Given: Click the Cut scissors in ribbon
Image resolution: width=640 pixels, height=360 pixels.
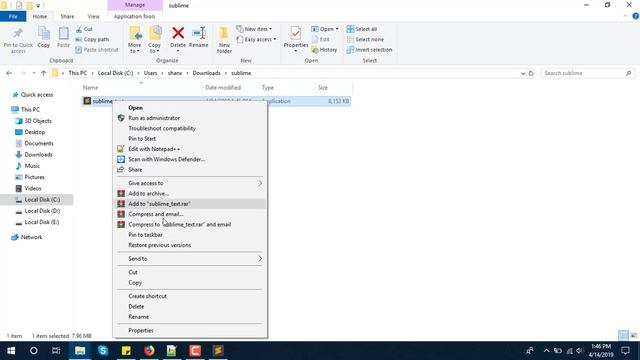Looking at the screenshot, I should pyautogui.click(x=84, y=29).
